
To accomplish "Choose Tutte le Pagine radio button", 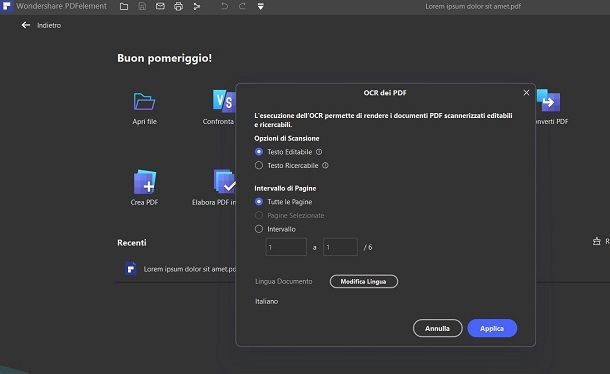I will (x=259, y=202).
